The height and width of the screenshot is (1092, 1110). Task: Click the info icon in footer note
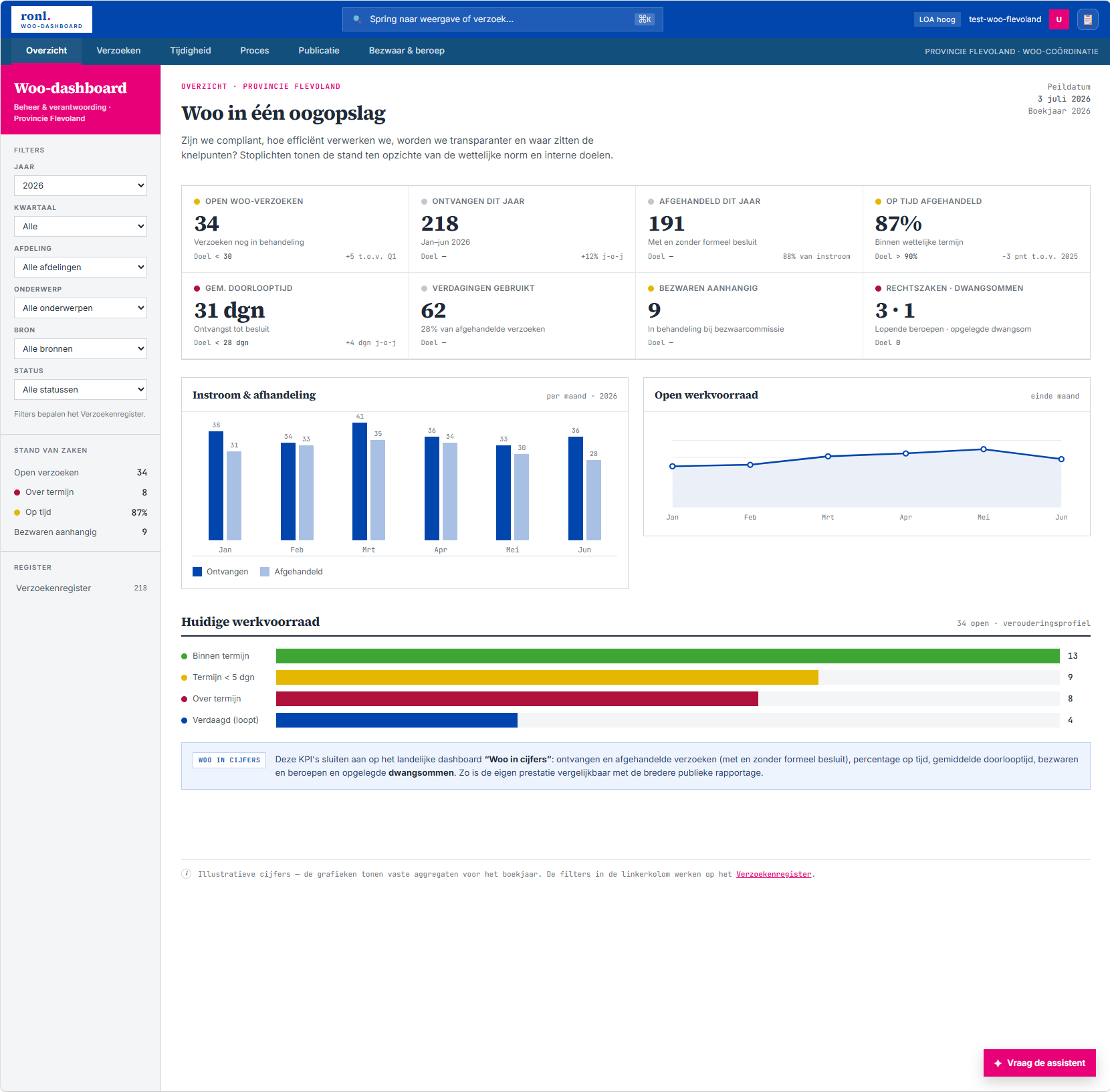coord(187,874)
